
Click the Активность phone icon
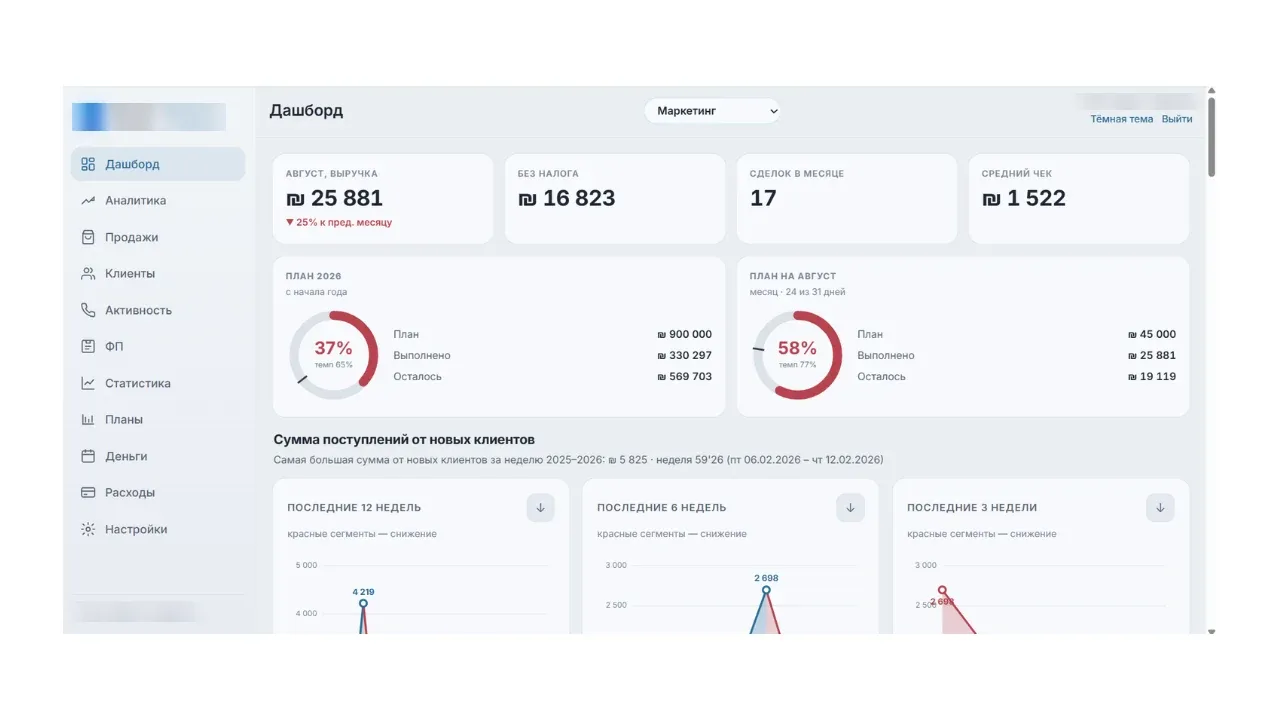pos(88,310)
